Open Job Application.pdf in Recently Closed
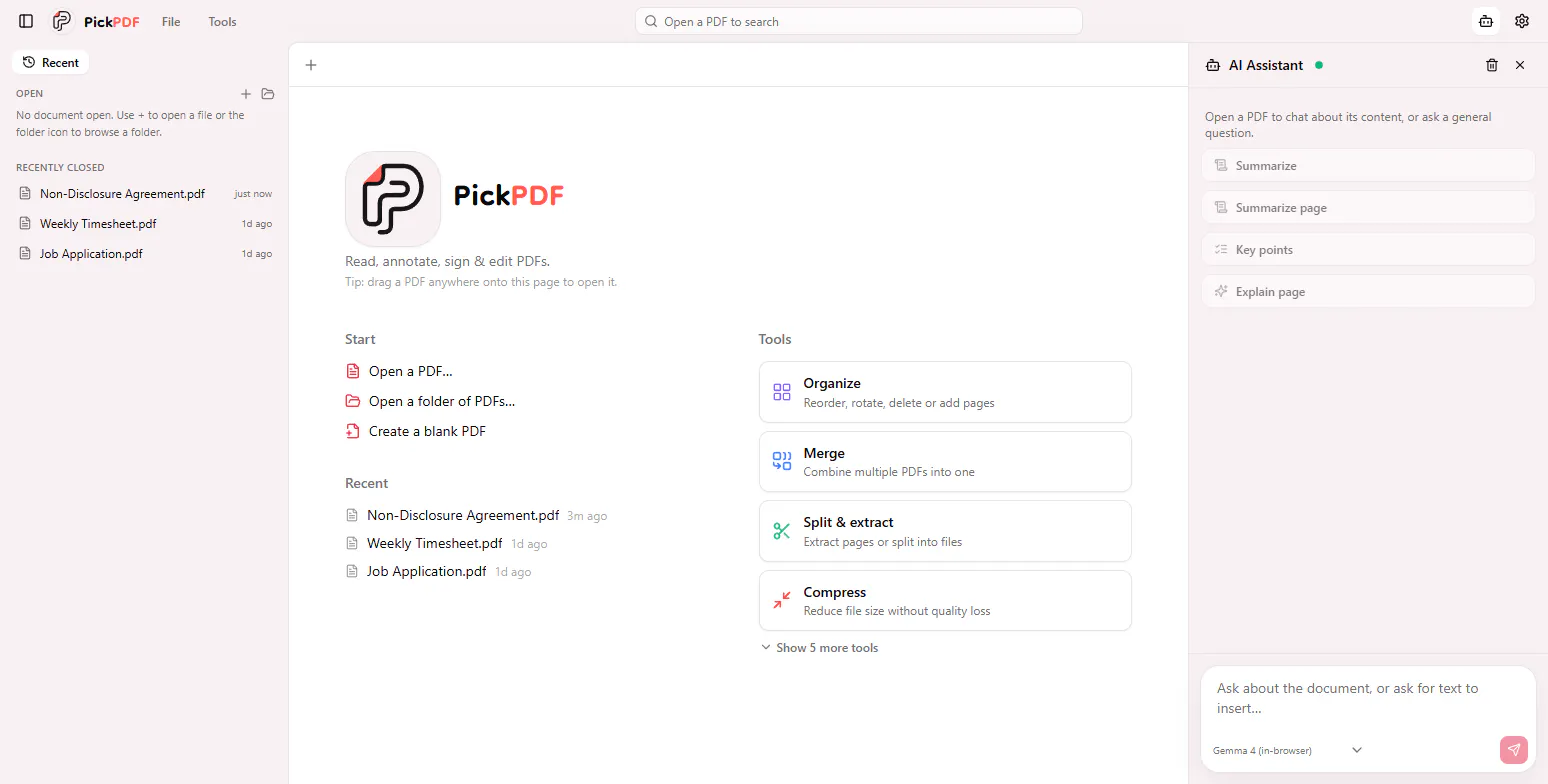 pos(145,254)
